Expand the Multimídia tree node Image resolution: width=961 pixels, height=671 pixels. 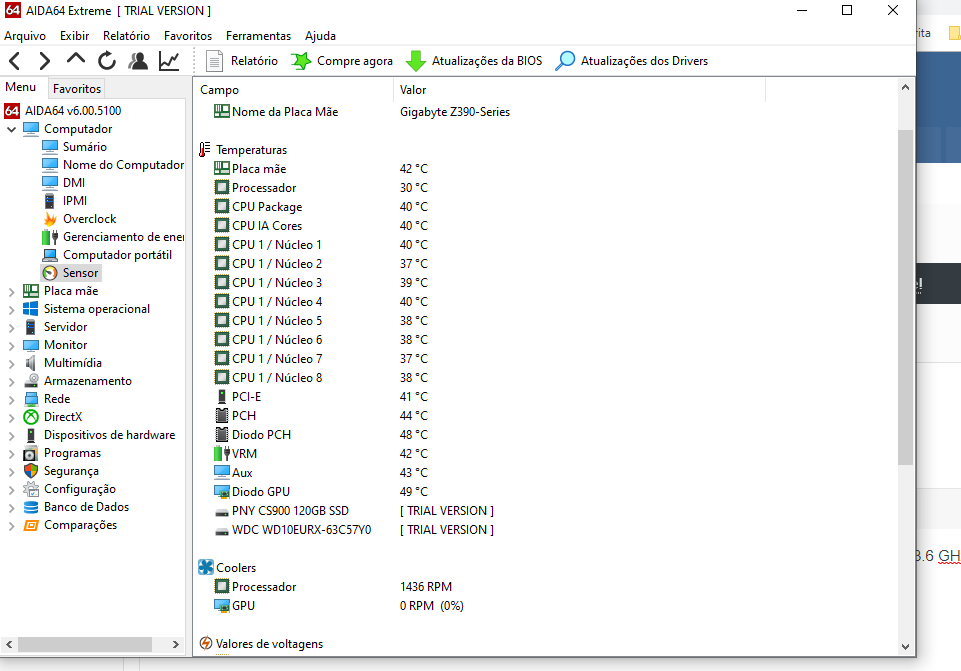[11, 363]
